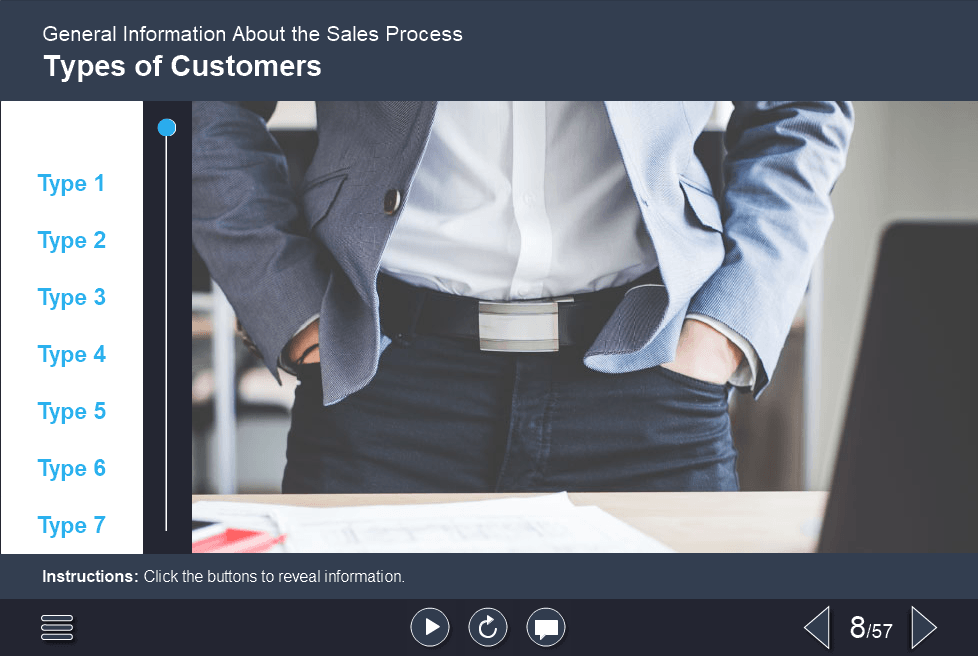The height and width of the screenshot is (656, 978).
Task: Open the Type 5 customer details
Action: [71, 411]
